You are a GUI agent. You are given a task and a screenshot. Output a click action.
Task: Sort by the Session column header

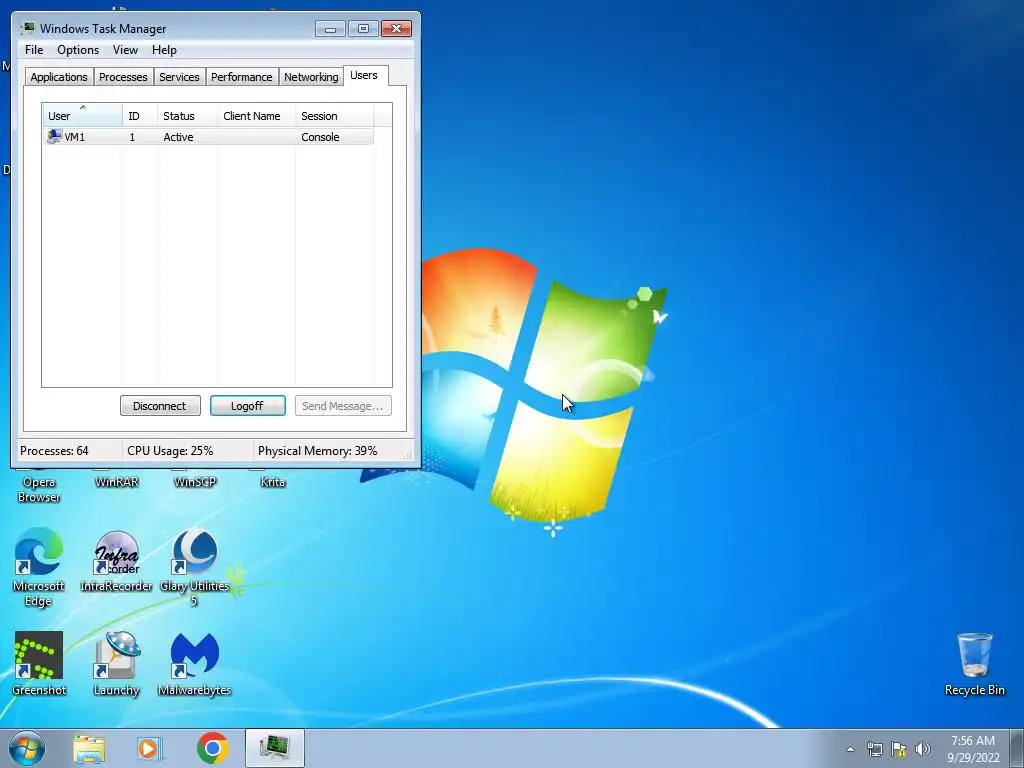pos(335,115)
